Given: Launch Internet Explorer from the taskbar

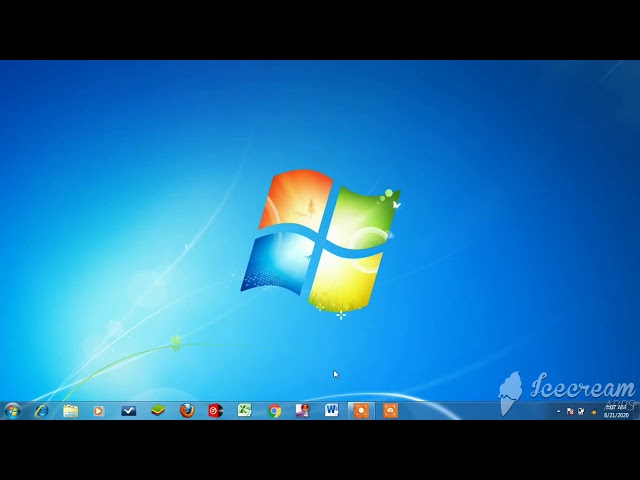Looking at the screenshot, I should [x=41, y=411].
